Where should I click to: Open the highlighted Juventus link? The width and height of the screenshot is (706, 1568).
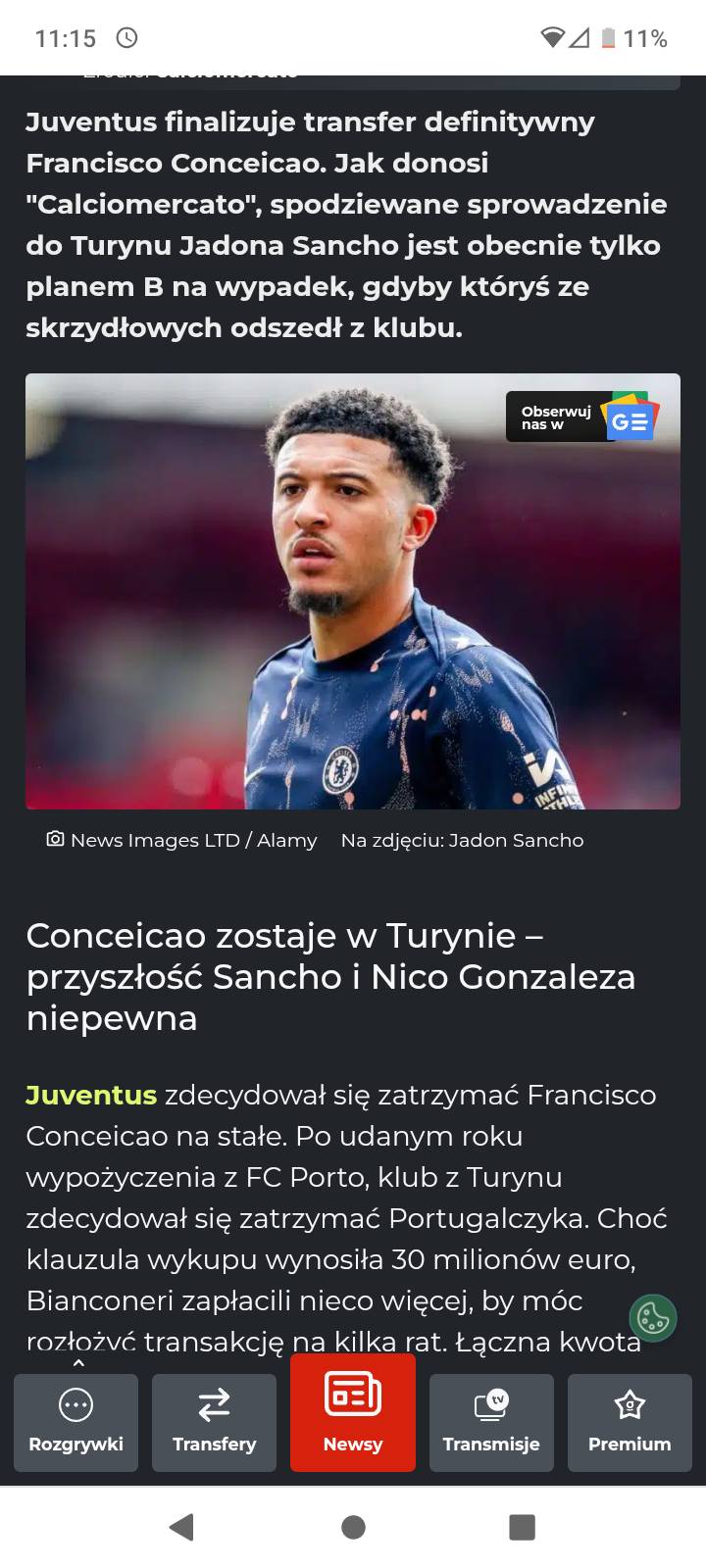tap(91, 1095)
